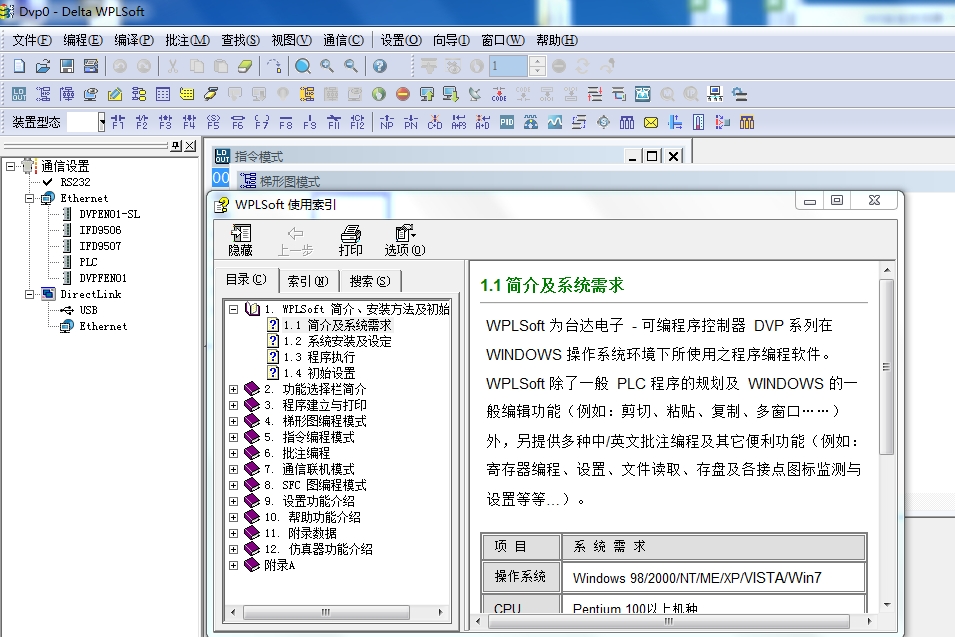Click the CODE compile icon with red arrow
Viewport: 955px width, 637px height.
(499, 94)
